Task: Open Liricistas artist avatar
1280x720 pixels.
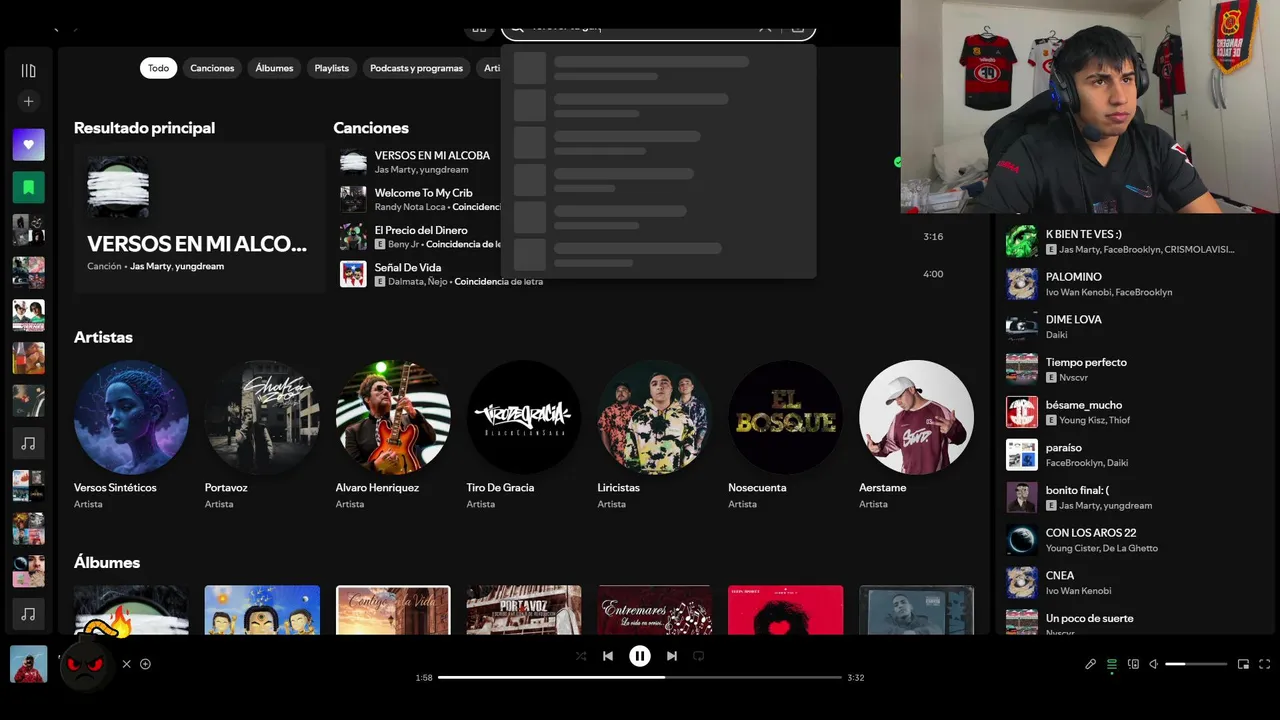Action: 655,417
